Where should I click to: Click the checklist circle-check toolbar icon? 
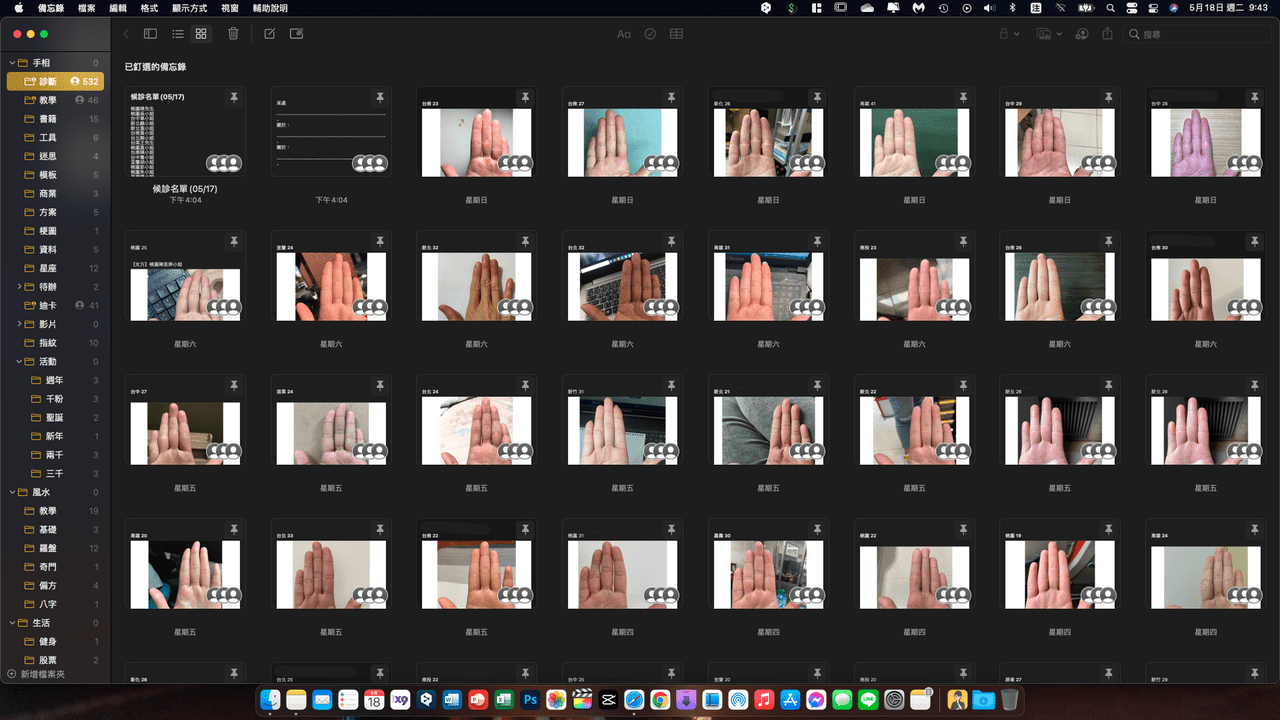650,34
